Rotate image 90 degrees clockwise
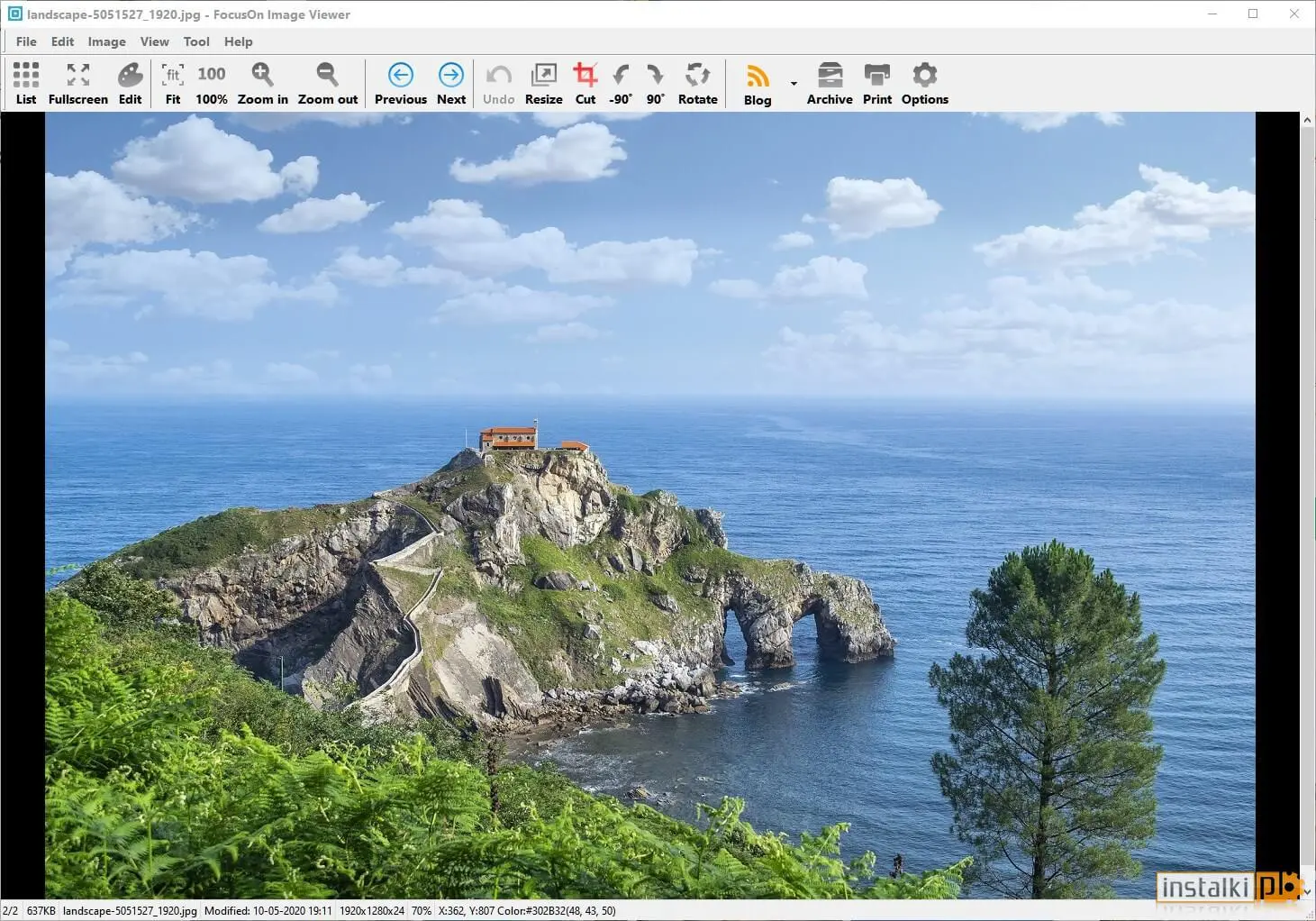Image resolution: width=1316 pixels, height=921 pixels. click(x=656, y=84)
